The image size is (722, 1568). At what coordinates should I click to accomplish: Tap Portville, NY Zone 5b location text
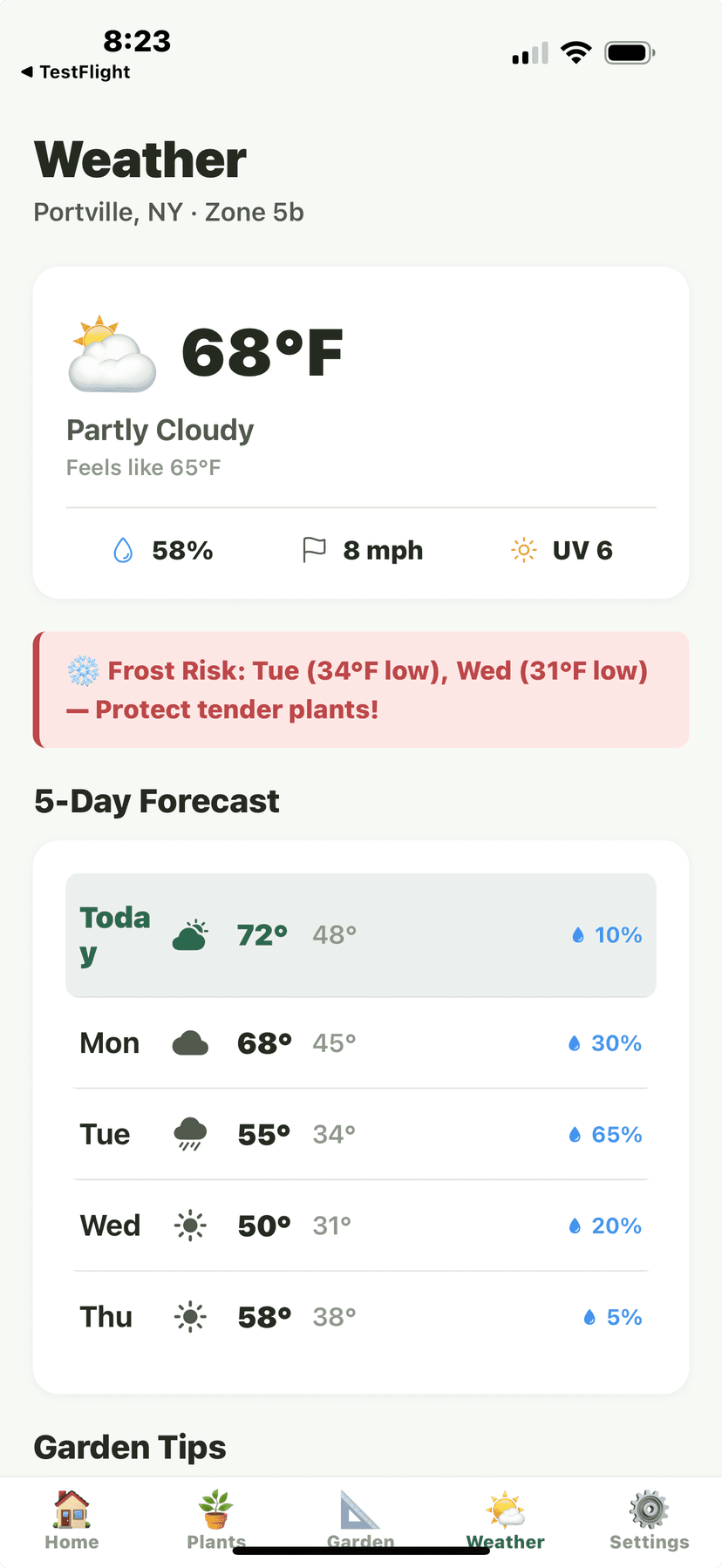pyautogui.click(x=168, y=213)
